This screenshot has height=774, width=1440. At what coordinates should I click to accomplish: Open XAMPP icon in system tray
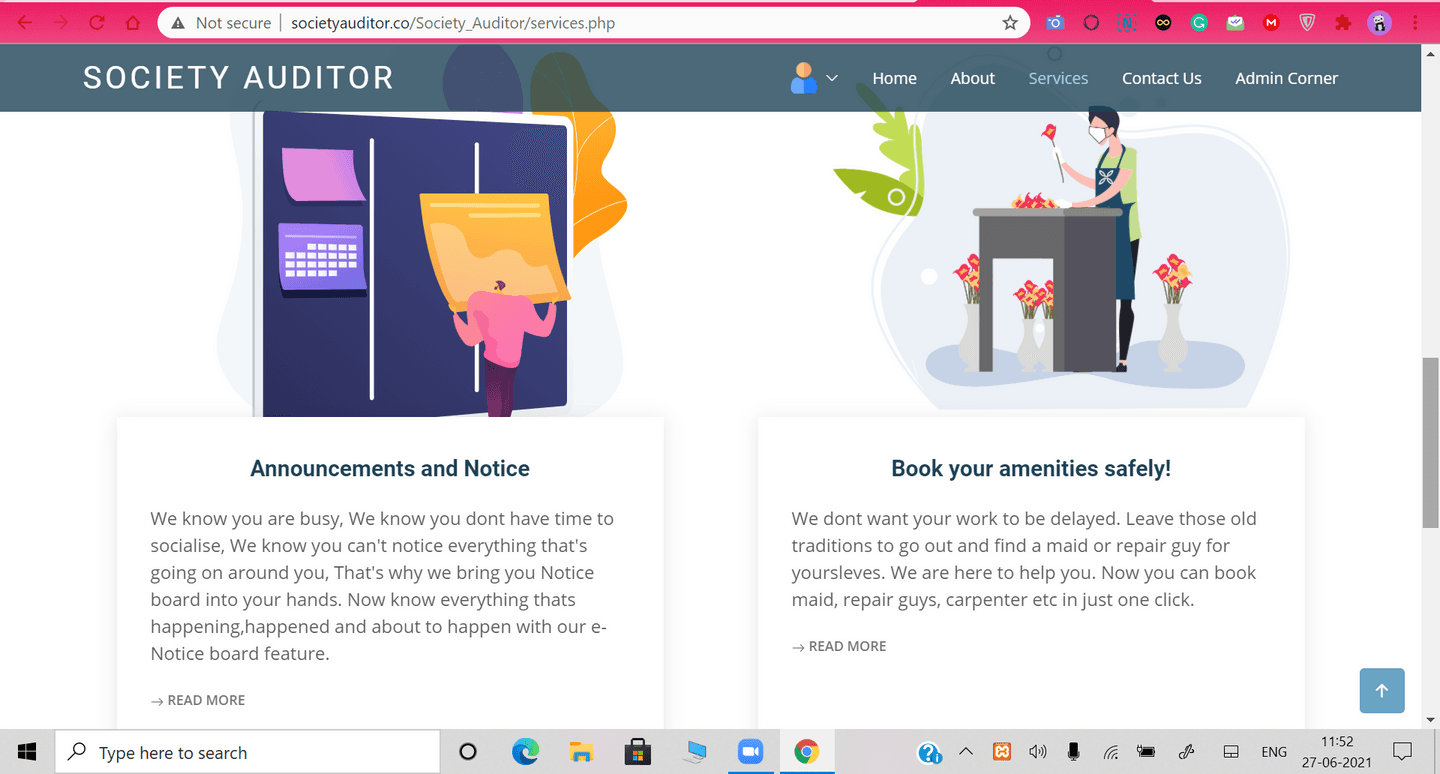click(x=1001, y=752)
